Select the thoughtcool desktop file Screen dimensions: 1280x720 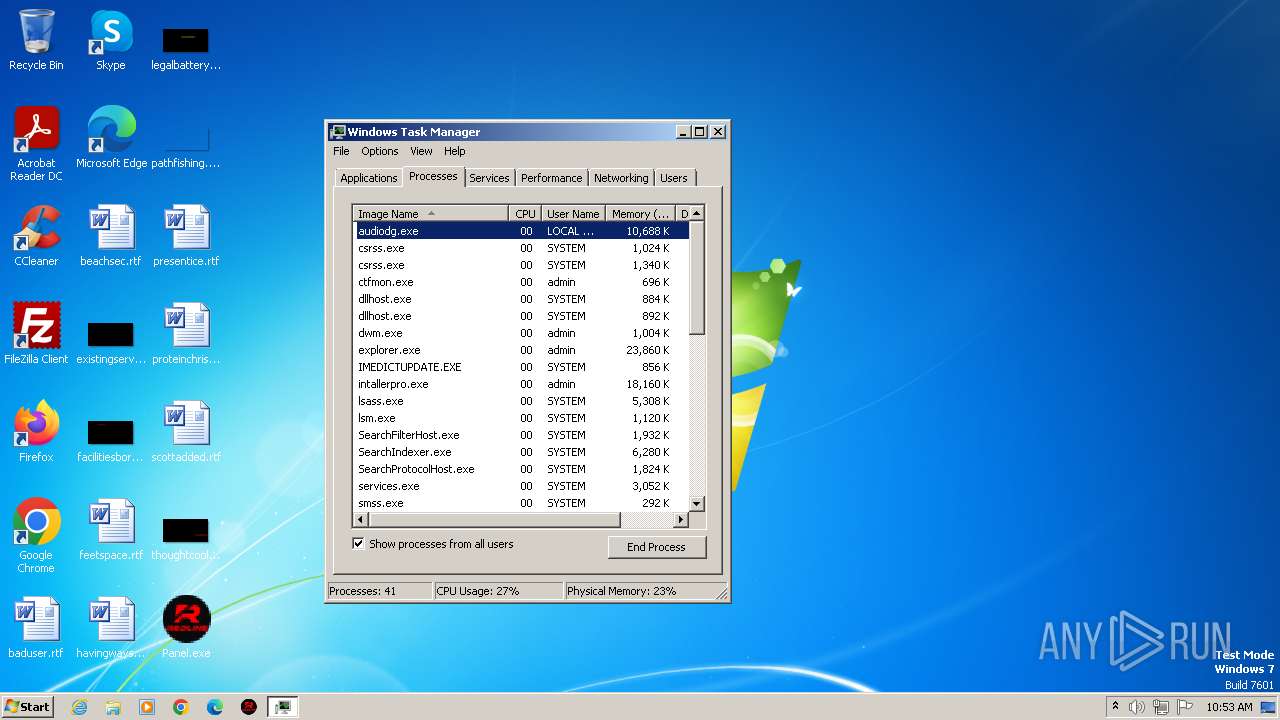pos(186,538)
